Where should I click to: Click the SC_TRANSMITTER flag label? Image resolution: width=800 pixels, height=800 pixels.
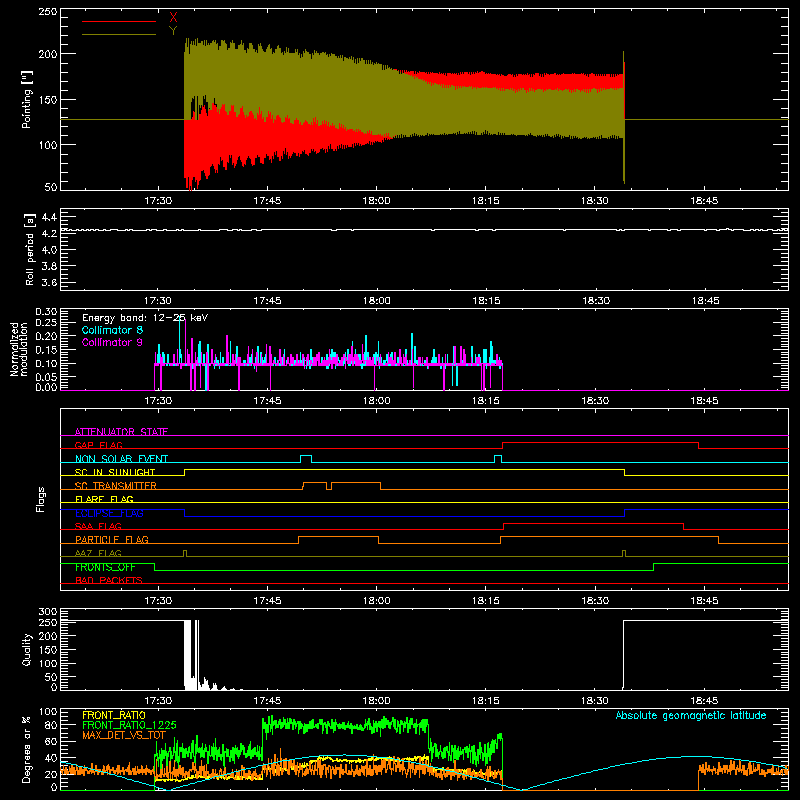tap(116, 486)
